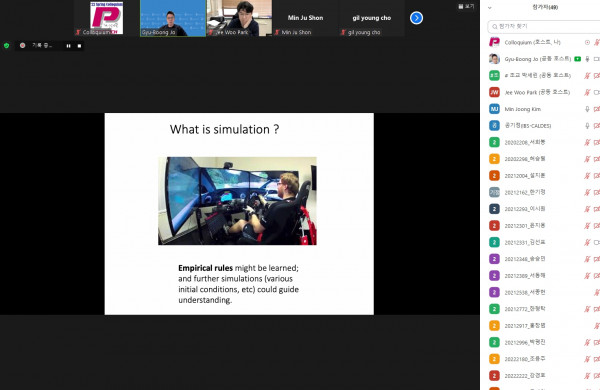Stop the recording
This screenshot has height=390, width=600.
click(x=79, y=46)
